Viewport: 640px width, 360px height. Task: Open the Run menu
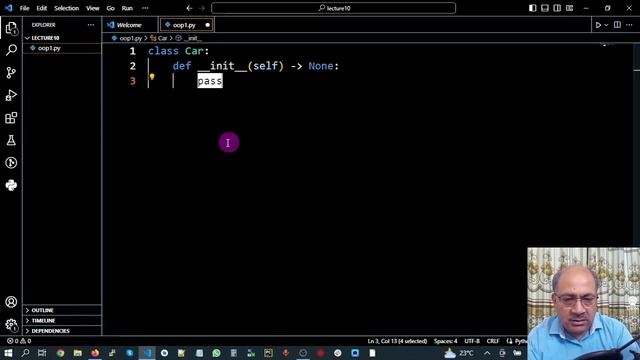(127, 8)
